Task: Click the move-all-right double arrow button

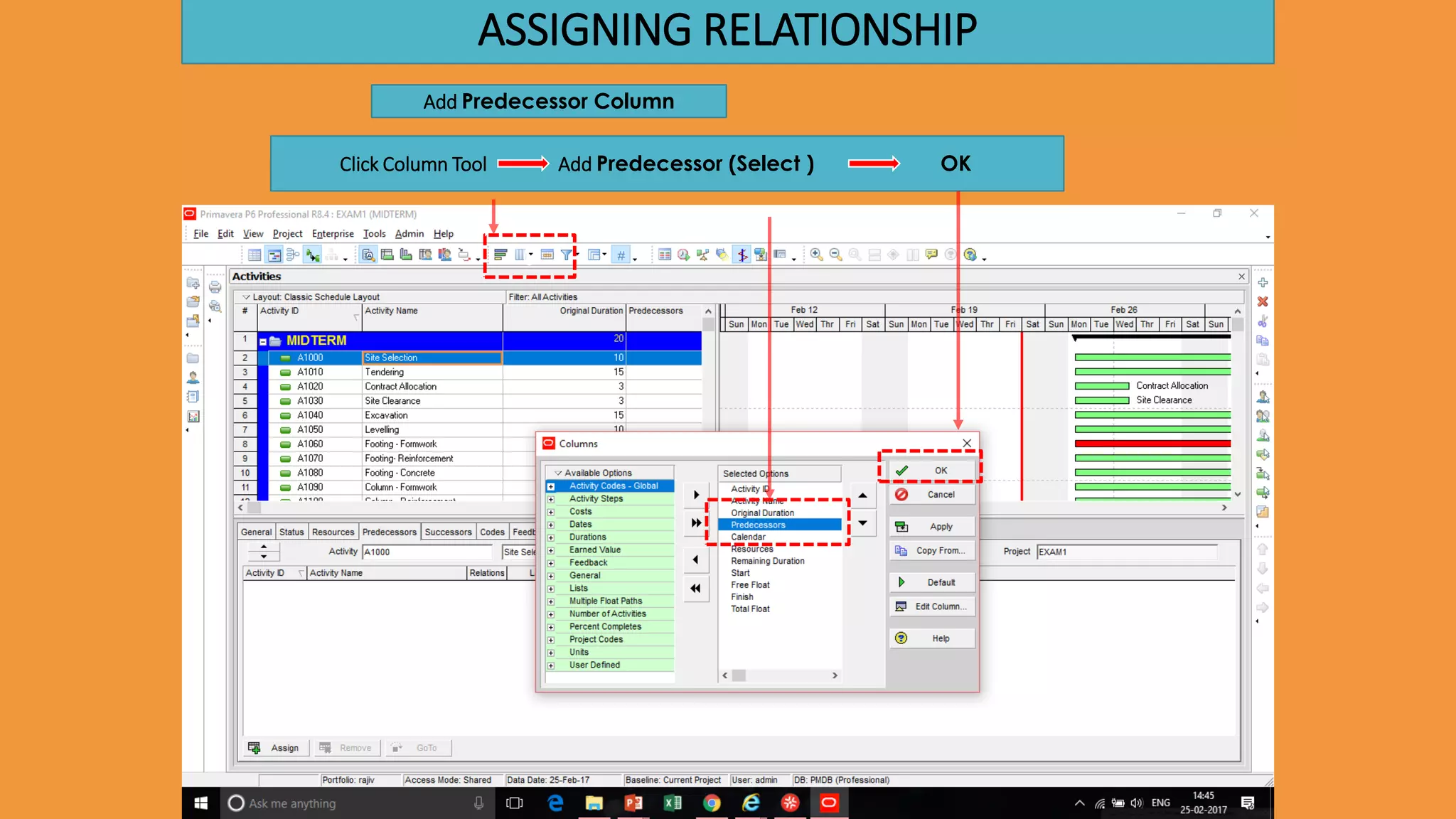Action: pos(696,523)
